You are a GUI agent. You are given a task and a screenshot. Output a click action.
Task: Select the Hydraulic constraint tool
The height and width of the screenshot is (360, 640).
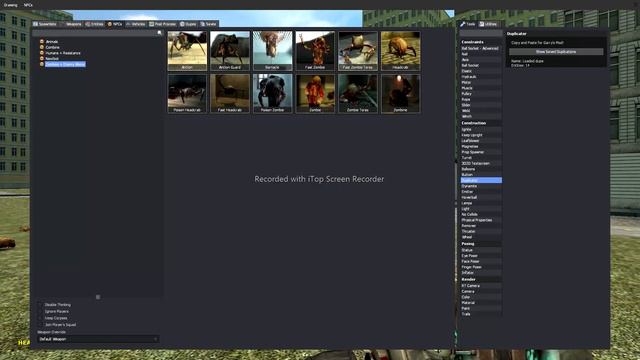(481, 77)
